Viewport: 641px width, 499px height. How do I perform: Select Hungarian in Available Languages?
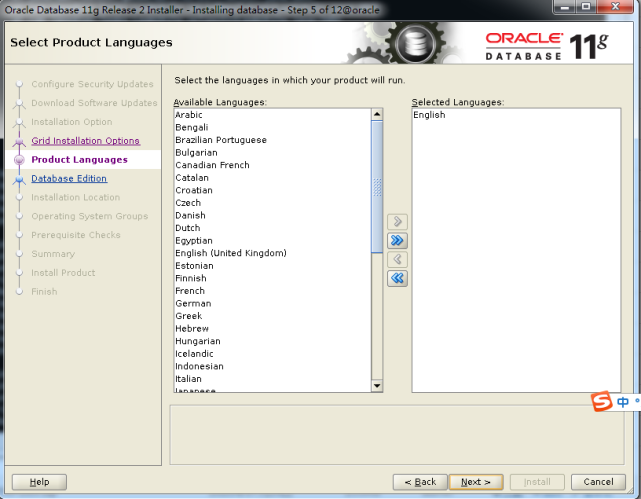point(272,341)
